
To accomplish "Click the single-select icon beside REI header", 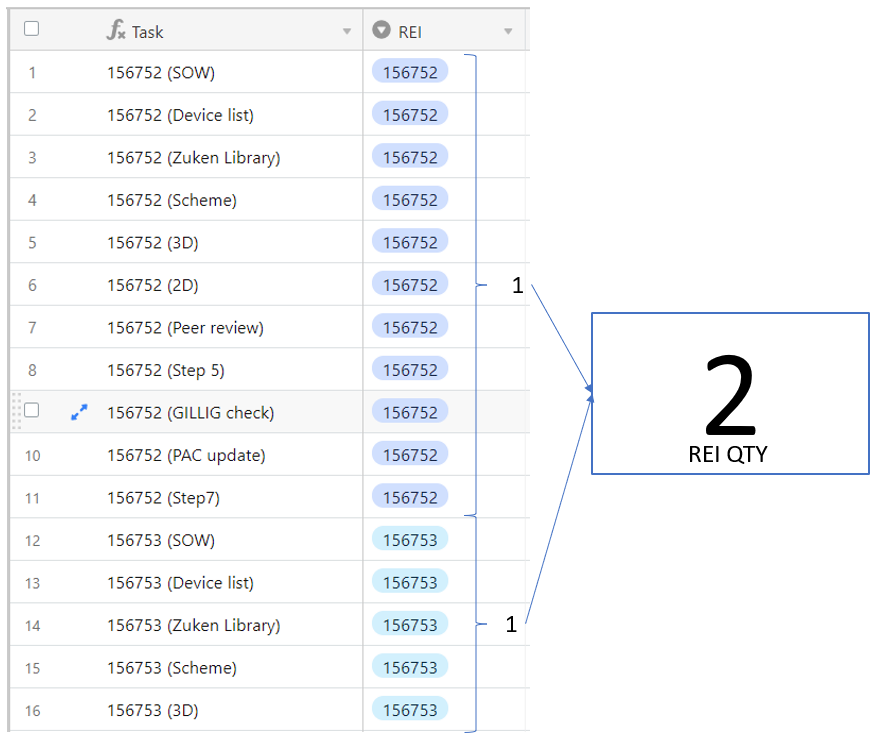I will tap(381, 30).
